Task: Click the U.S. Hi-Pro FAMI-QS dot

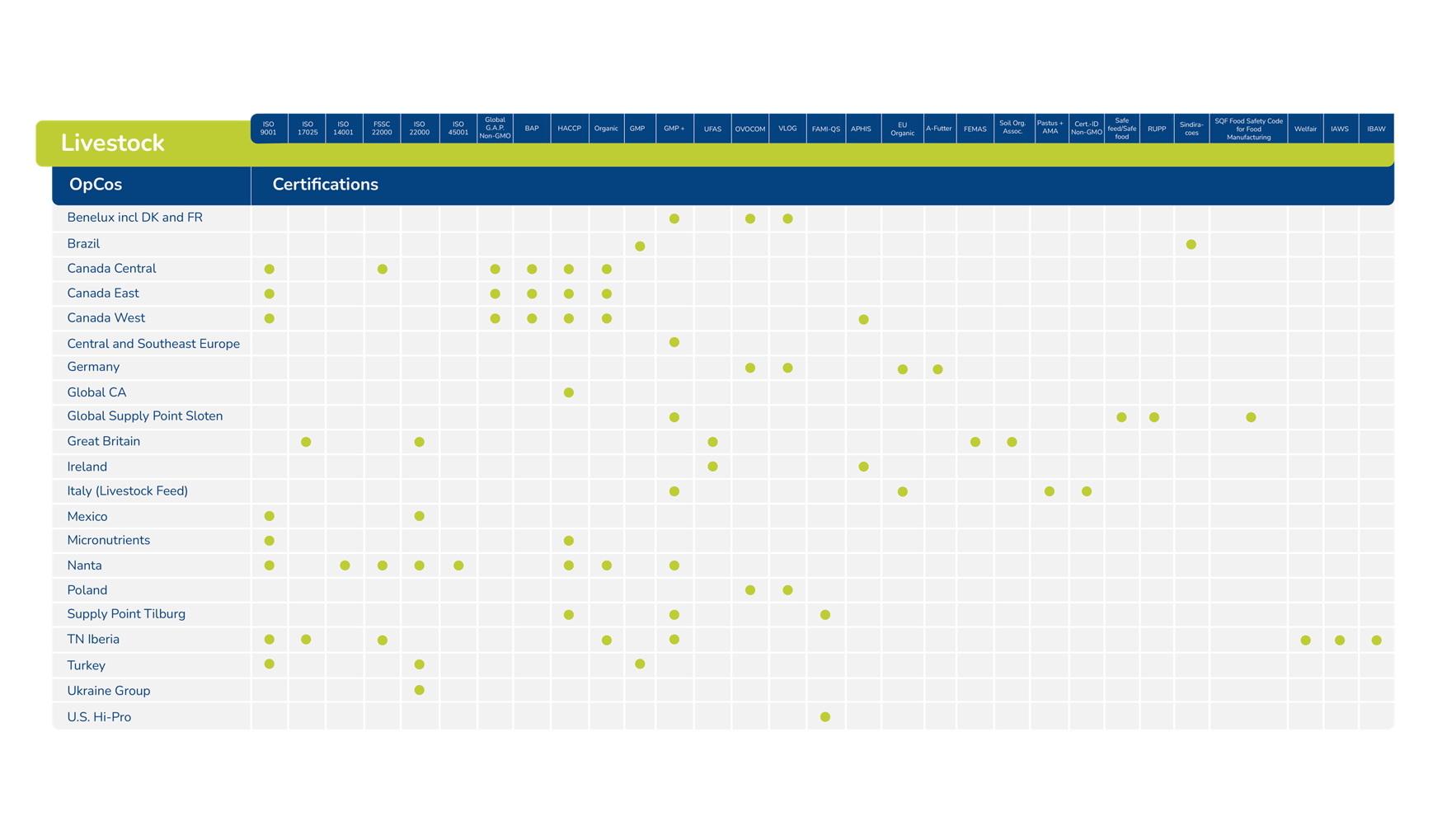Action: [x=825, y=717]
